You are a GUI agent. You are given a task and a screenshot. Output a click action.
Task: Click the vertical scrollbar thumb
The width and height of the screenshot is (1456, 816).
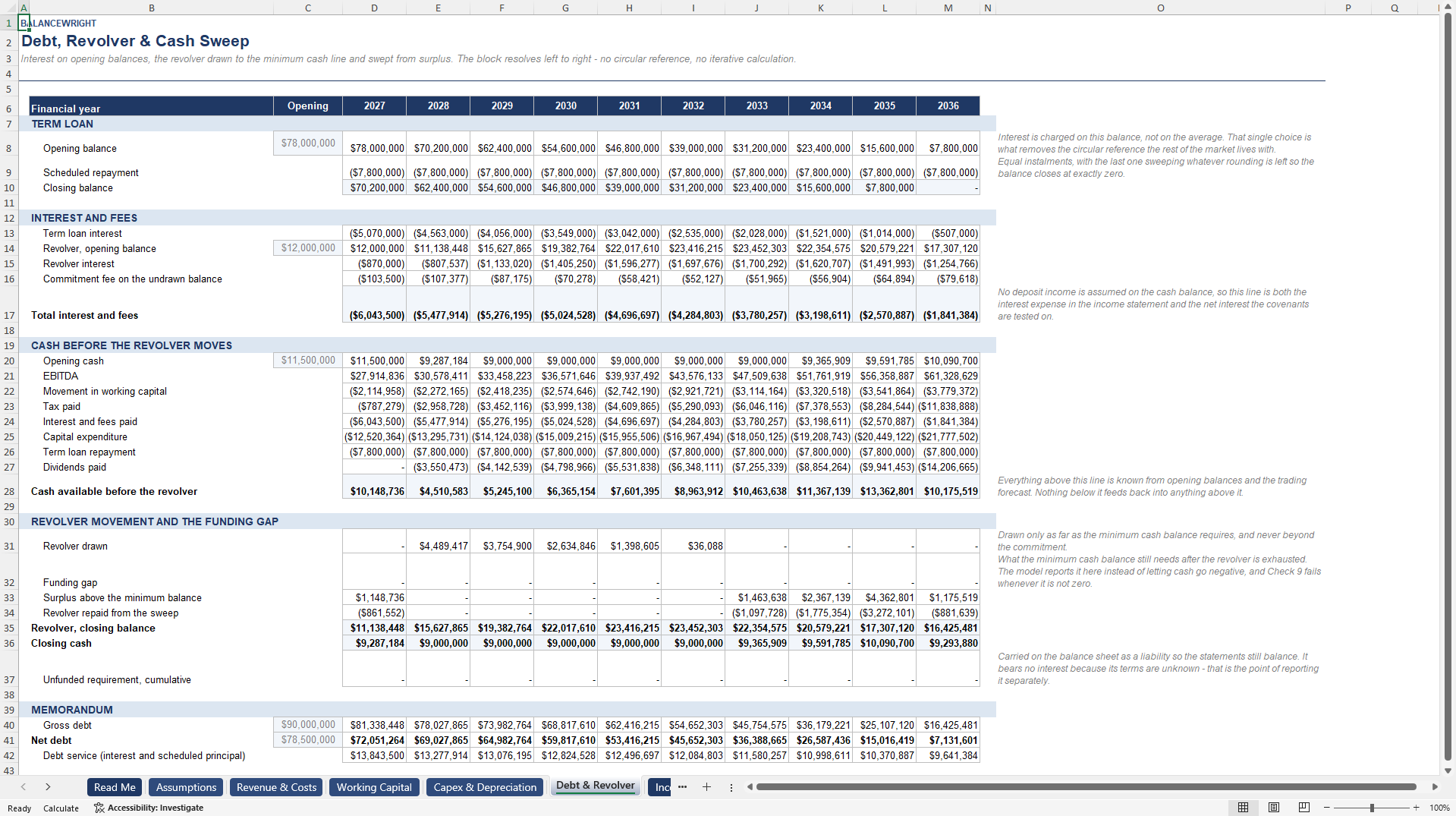tap(1448, 387)
